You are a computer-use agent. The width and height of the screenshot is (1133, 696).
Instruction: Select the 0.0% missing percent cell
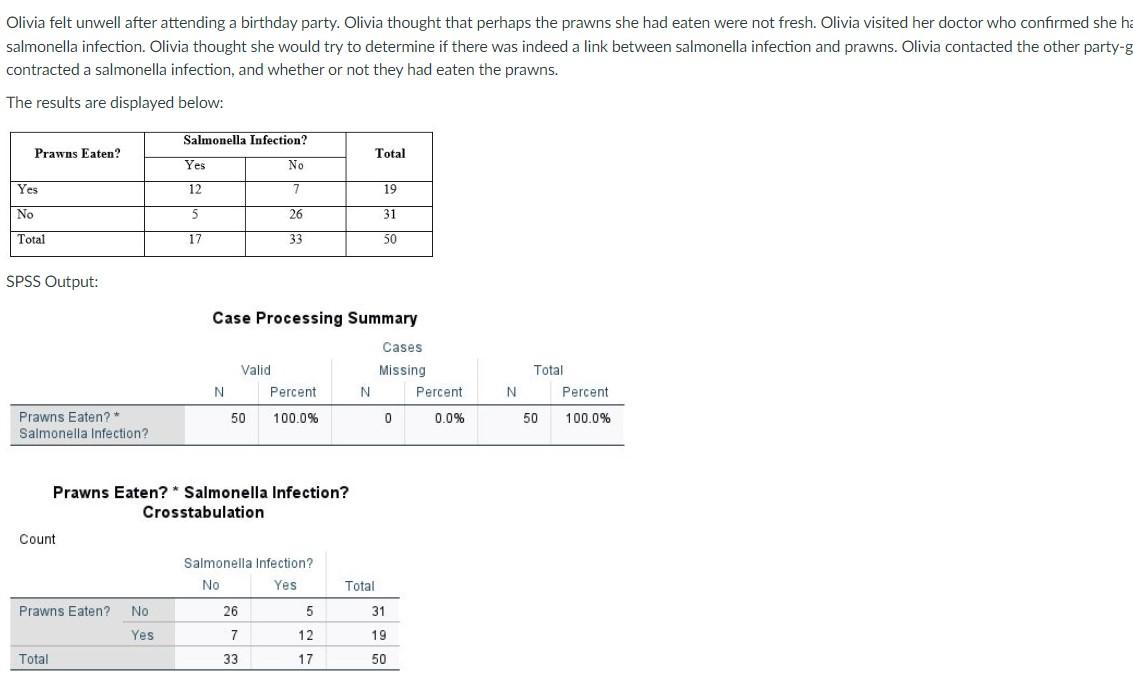point(449,418)
